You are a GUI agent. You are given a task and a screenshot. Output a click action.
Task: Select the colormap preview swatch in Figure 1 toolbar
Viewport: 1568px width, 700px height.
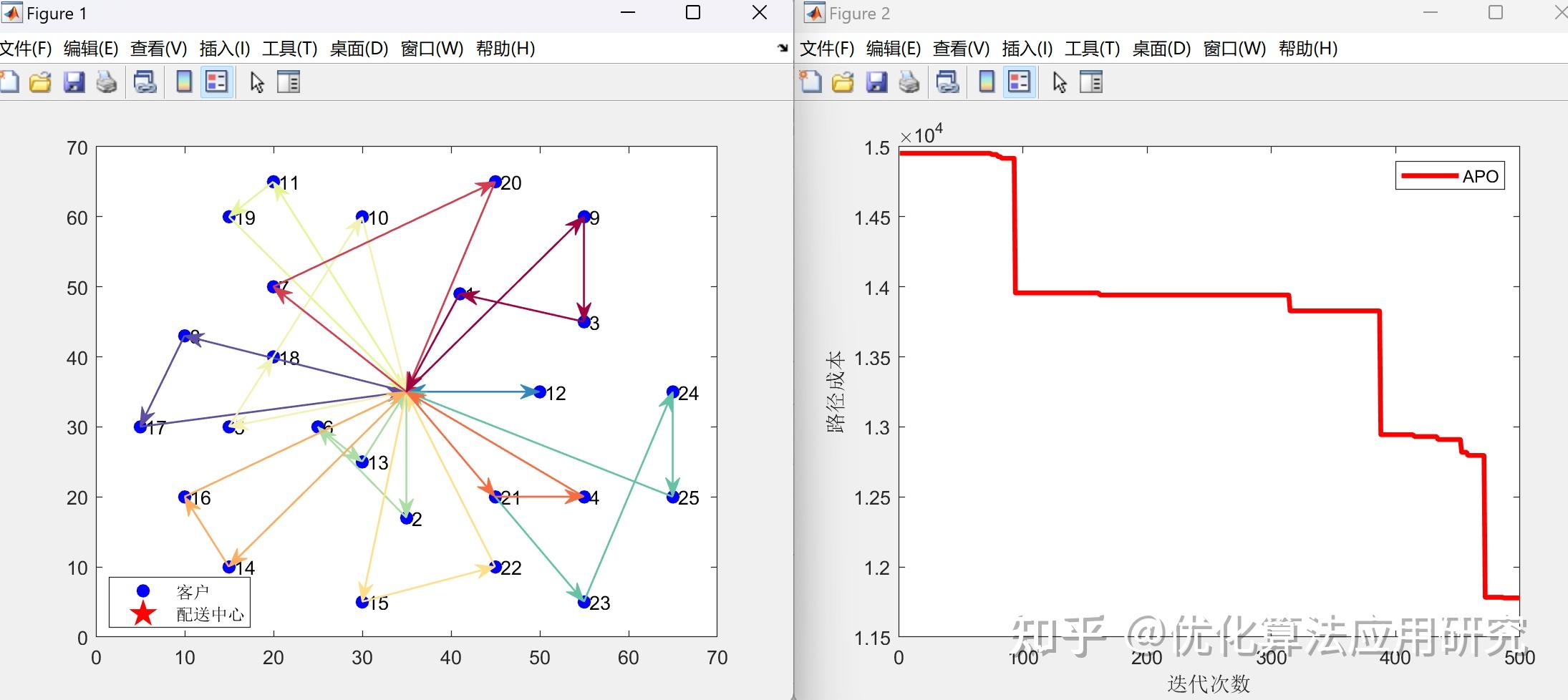click(184, 82)
